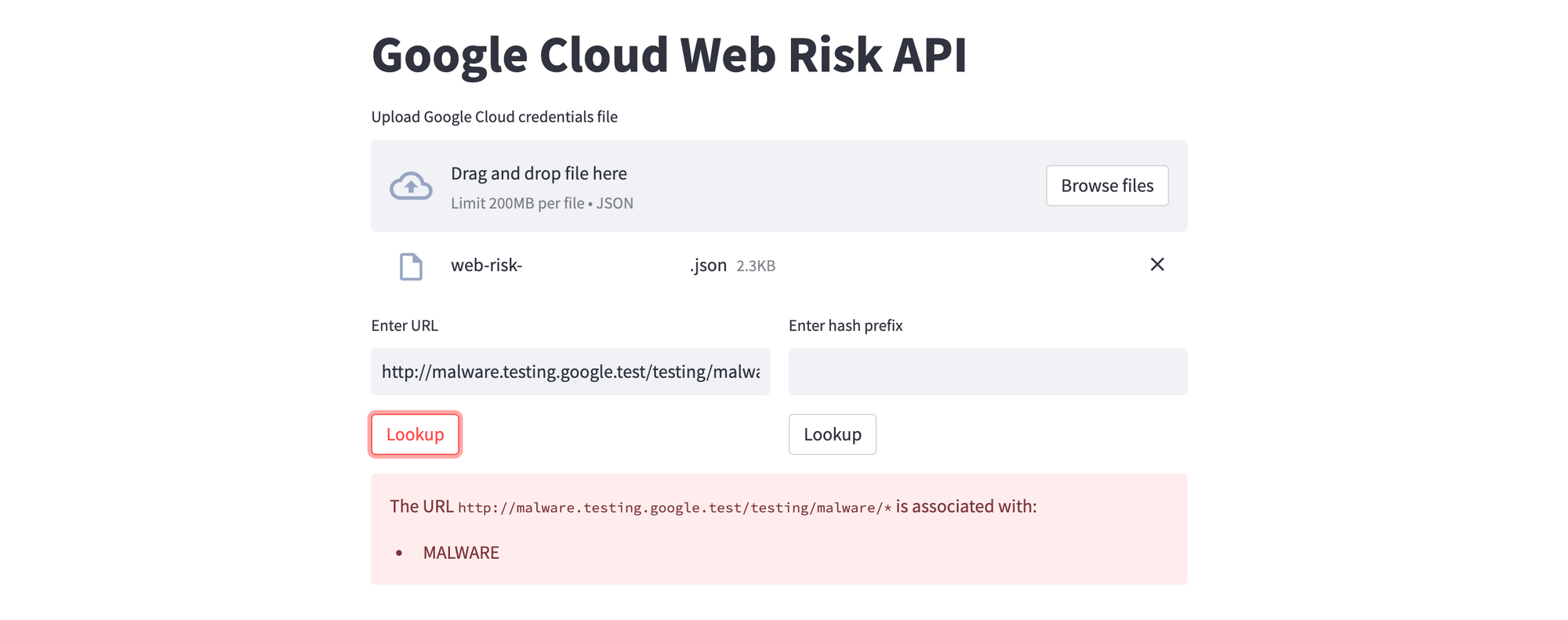Select the web-risk- file name text
Viewport: 1568px width, 620px height.
tap(486, 265)
